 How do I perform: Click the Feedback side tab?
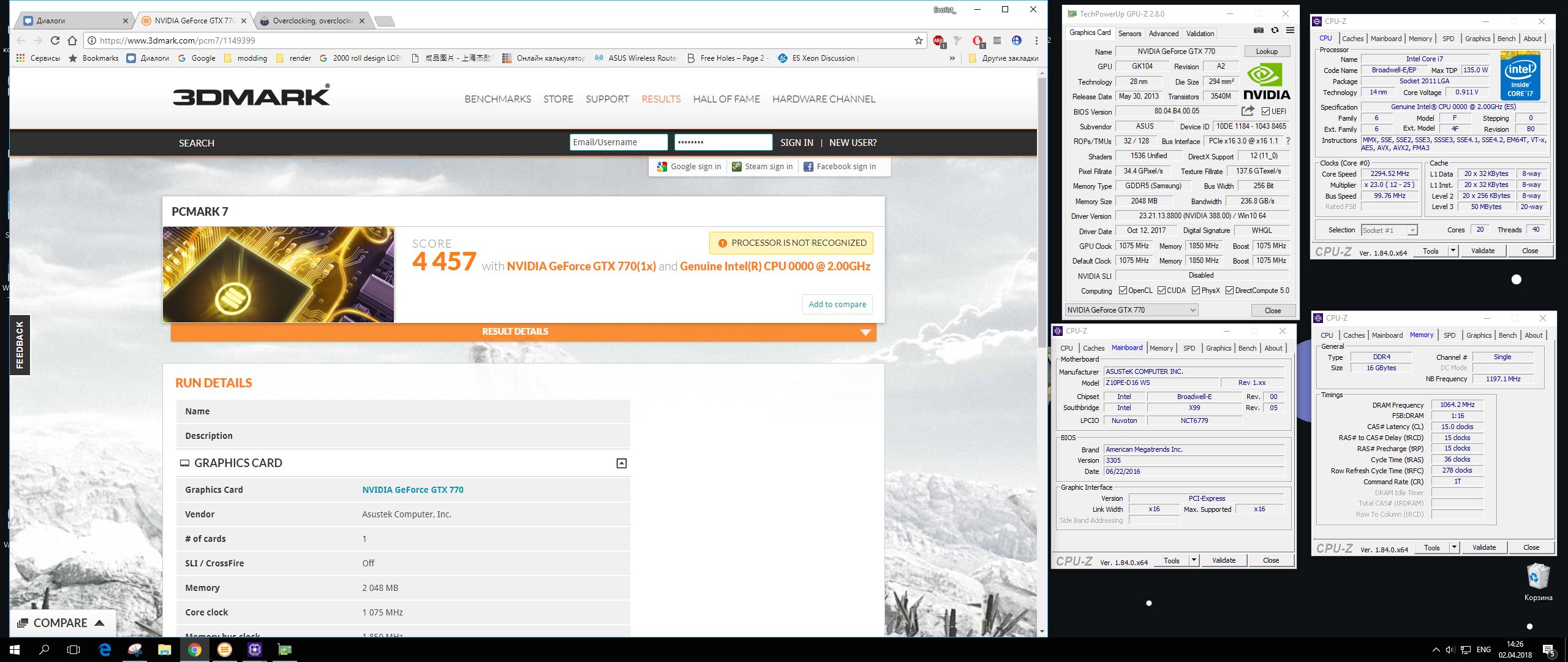20,344
